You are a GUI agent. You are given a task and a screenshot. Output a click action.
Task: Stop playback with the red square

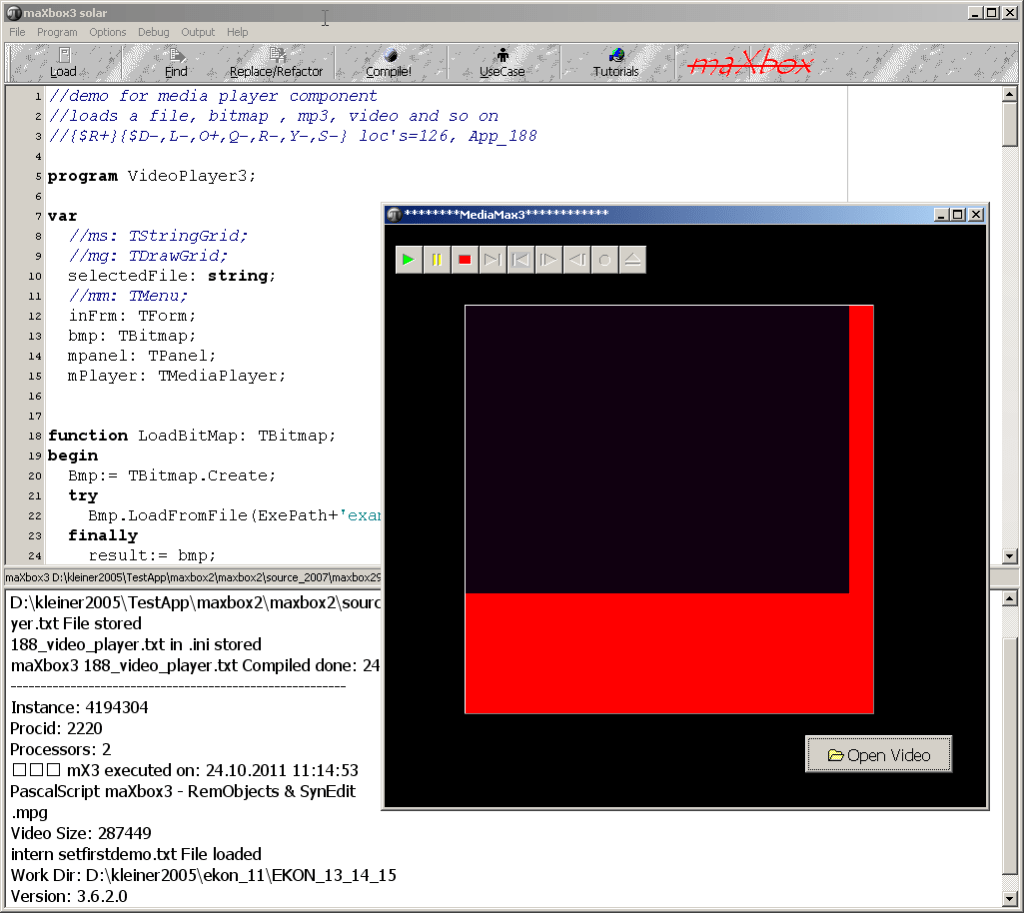(464, 260)
